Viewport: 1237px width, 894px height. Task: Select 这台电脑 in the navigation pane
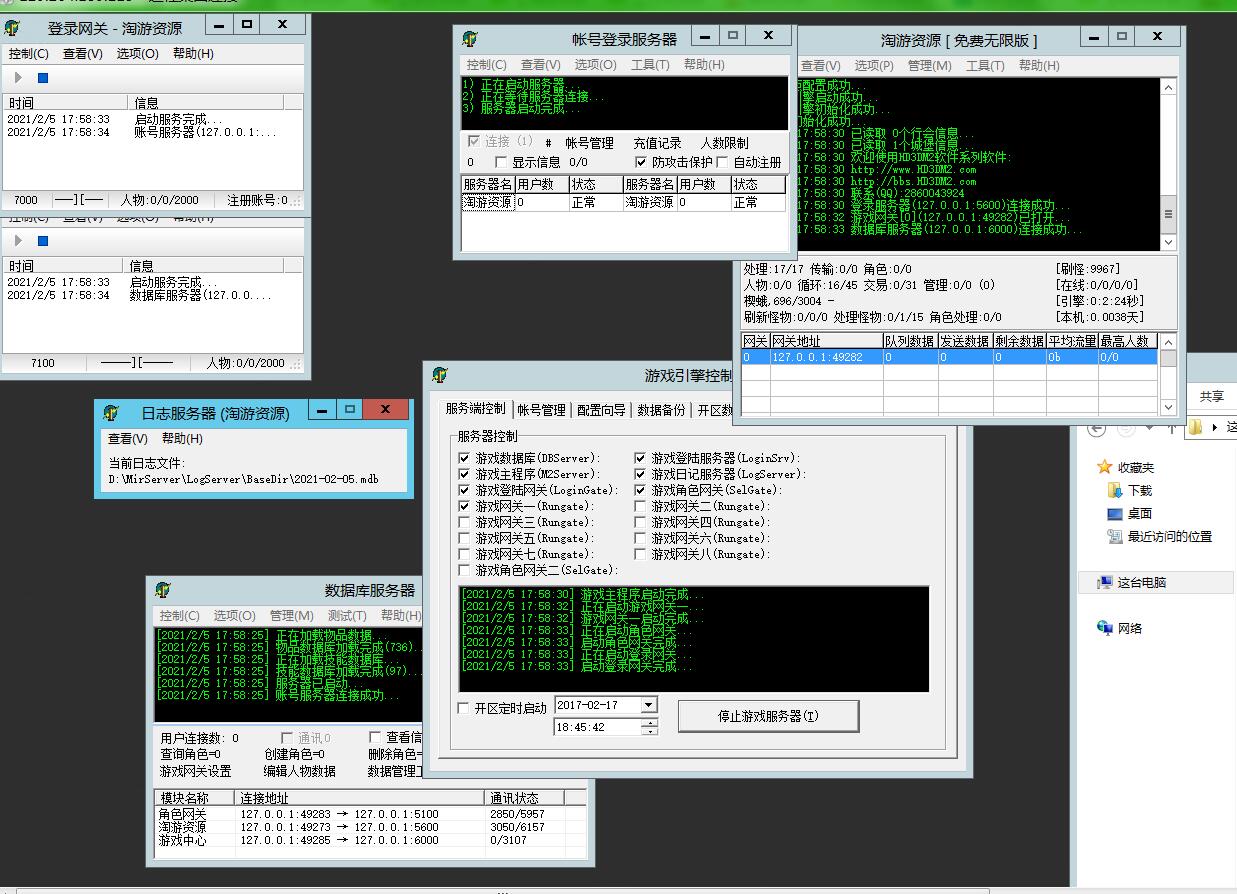(x=1140, y=582)
